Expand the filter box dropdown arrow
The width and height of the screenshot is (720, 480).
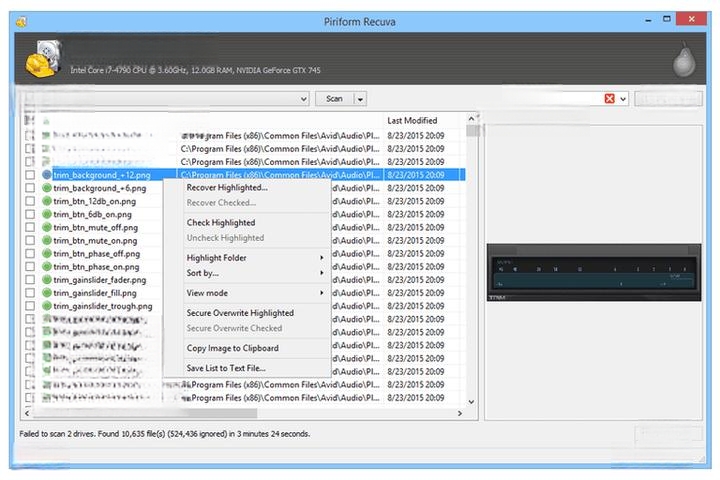coord(623,98)
